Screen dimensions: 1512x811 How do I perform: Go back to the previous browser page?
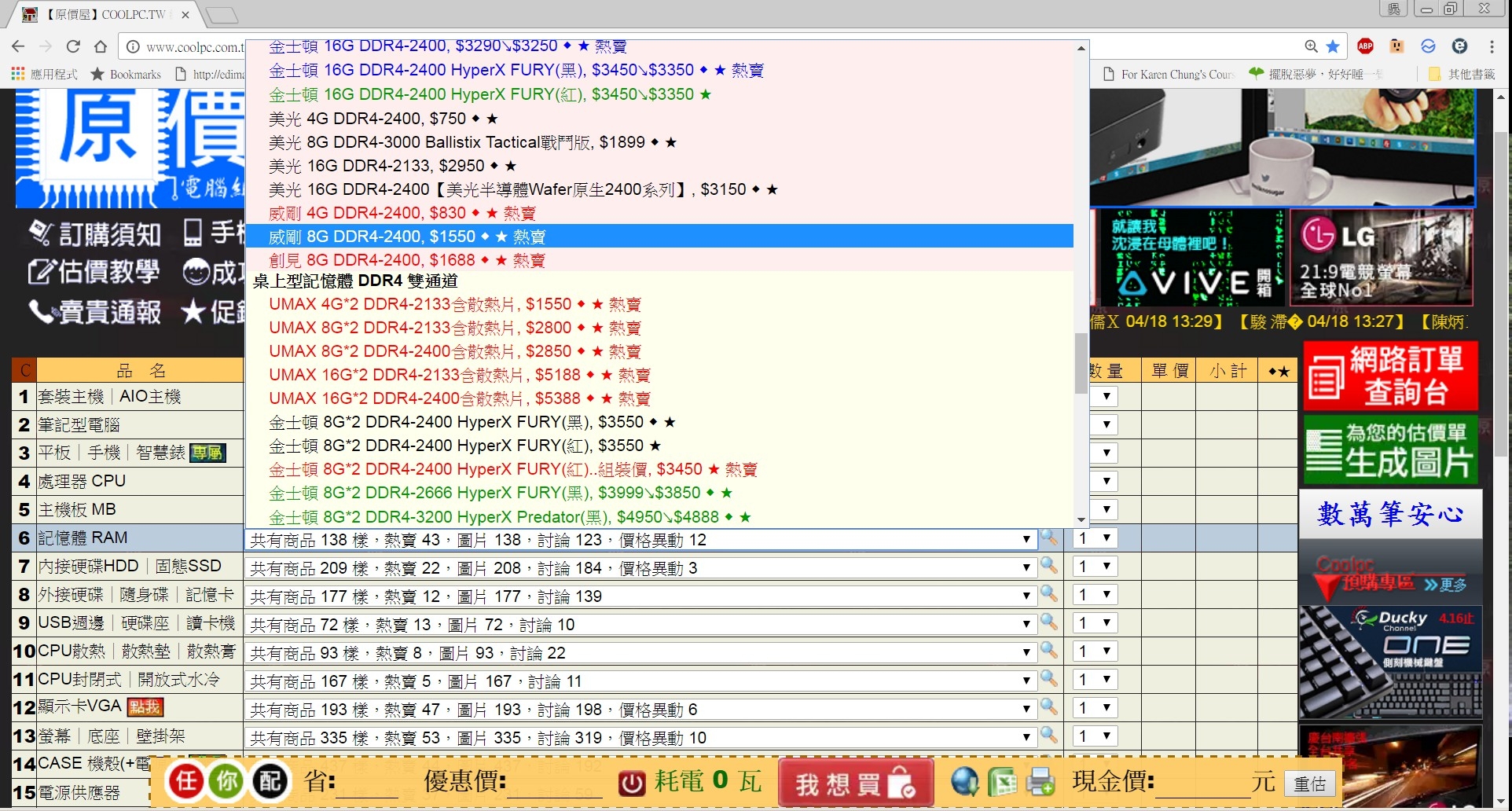(18, 46)
